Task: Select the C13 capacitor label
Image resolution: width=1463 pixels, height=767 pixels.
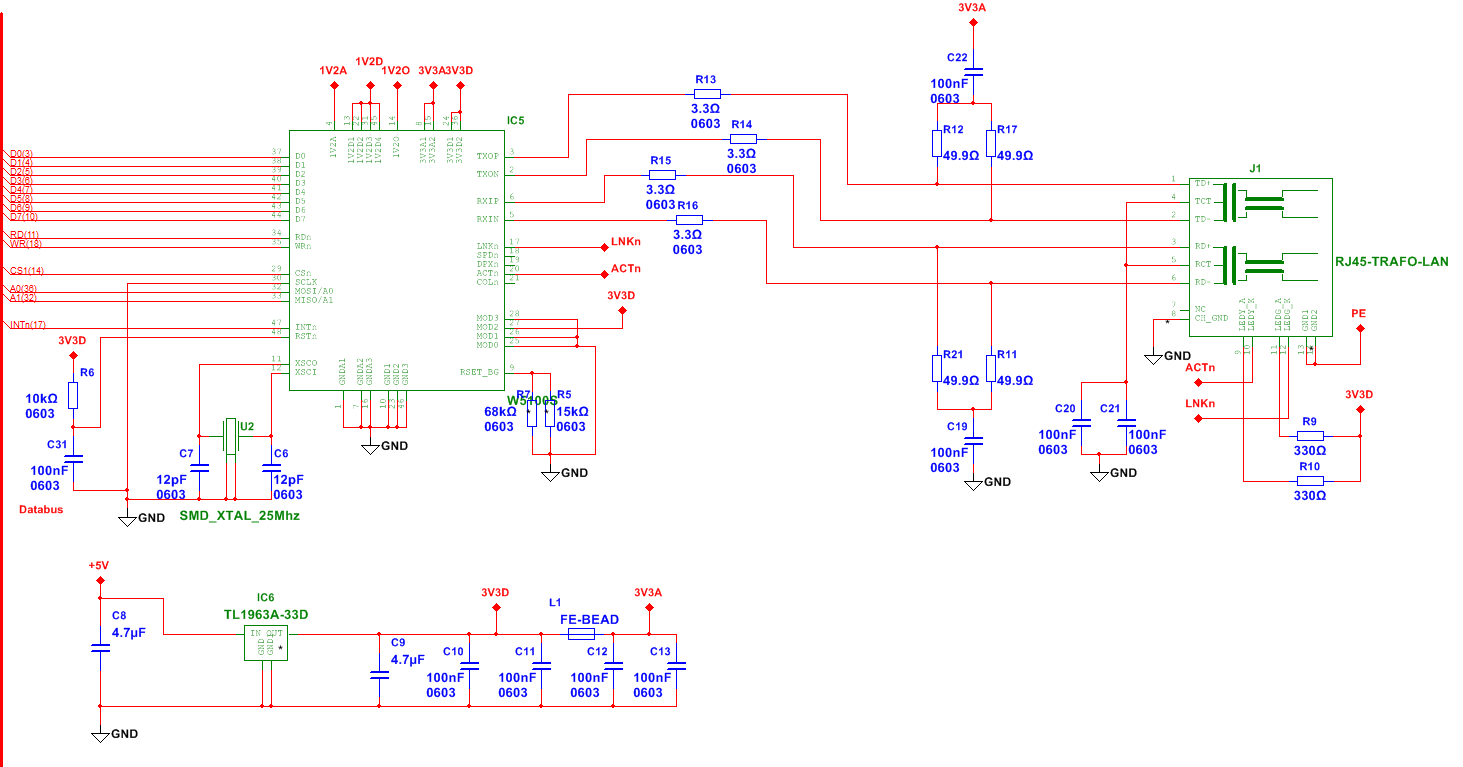Action: (660, 652)
